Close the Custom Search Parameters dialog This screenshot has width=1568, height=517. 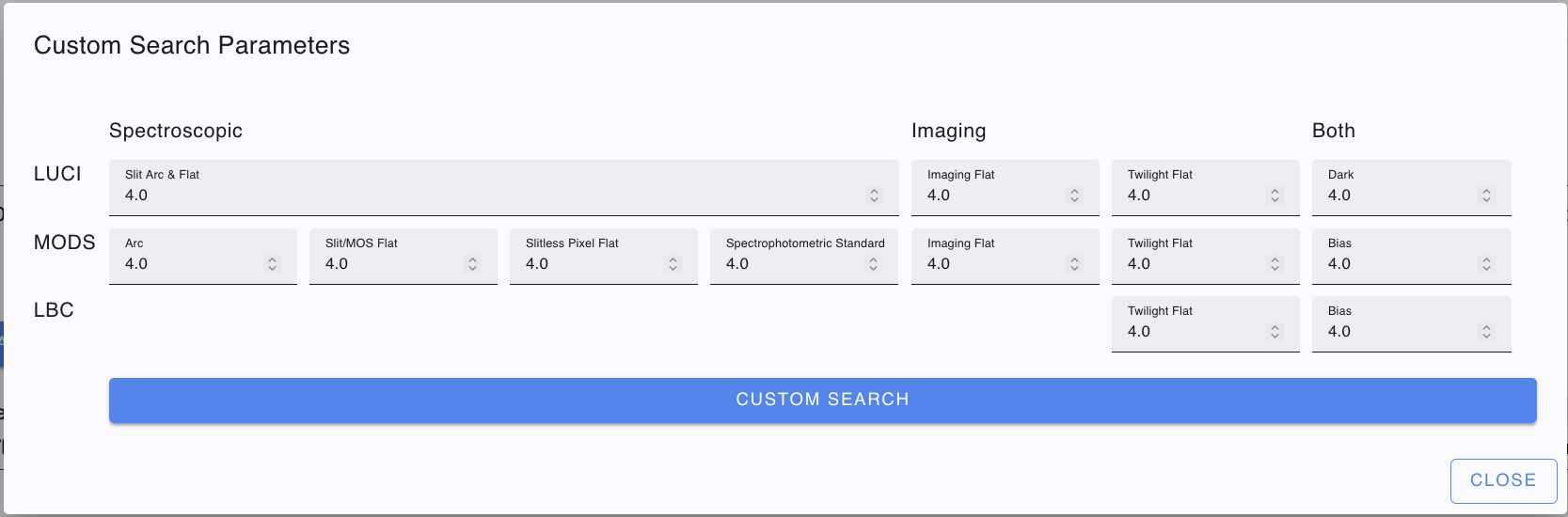(x=1502, y=480)
